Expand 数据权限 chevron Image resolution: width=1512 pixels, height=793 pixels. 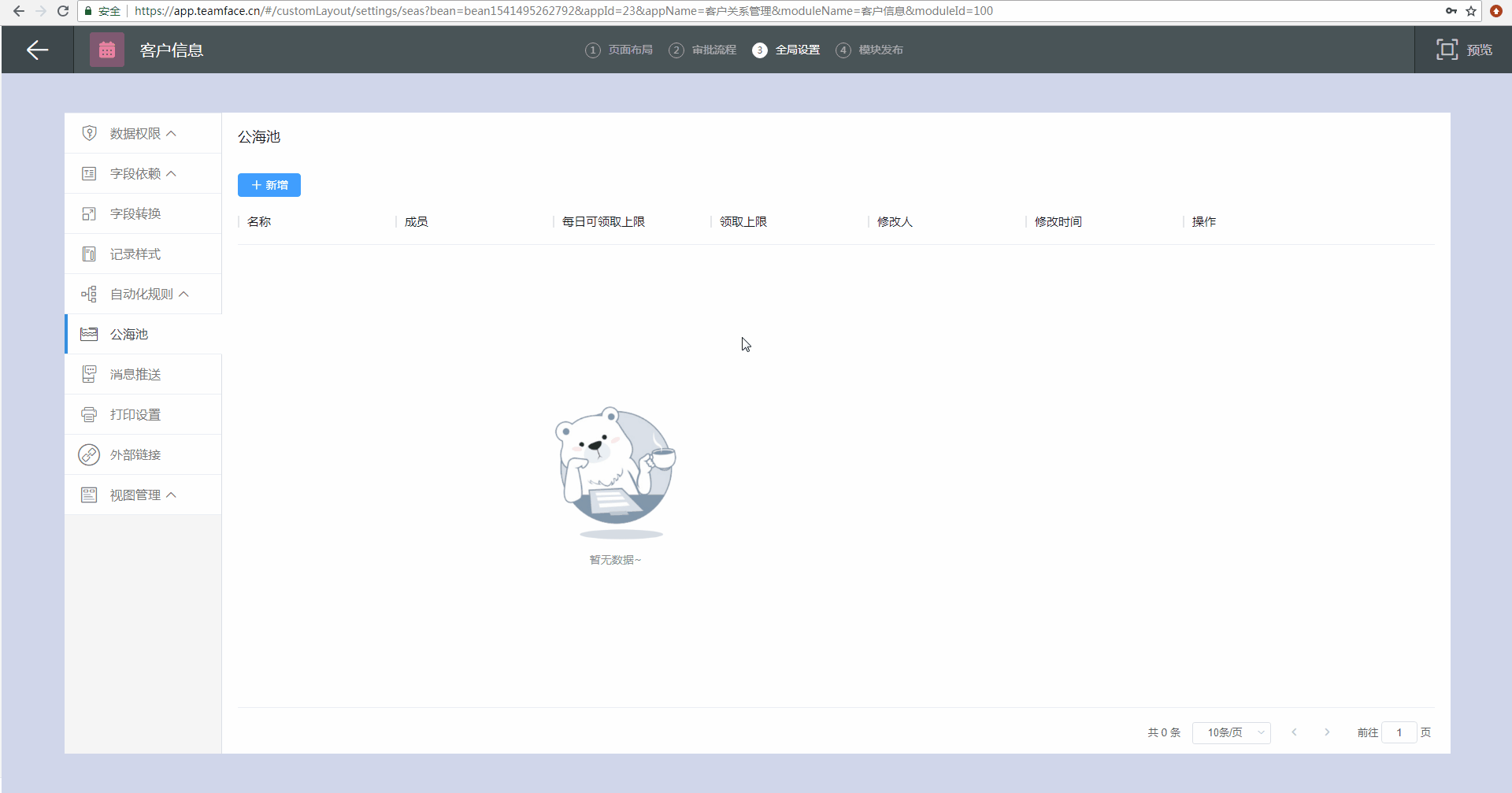(x=172, y=134)
